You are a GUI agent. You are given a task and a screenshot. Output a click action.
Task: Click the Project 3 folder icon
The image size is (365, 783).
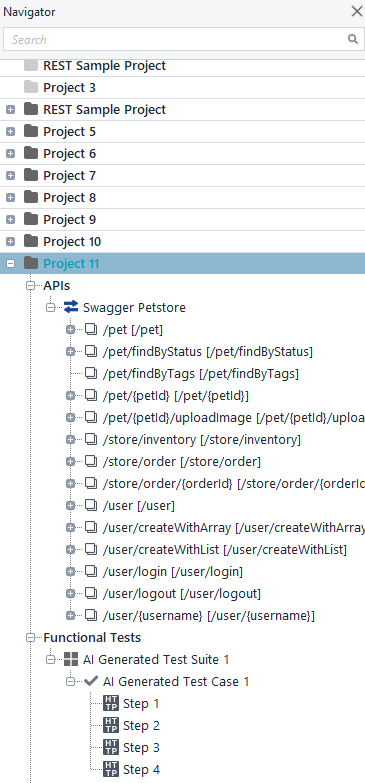point(31,87)
